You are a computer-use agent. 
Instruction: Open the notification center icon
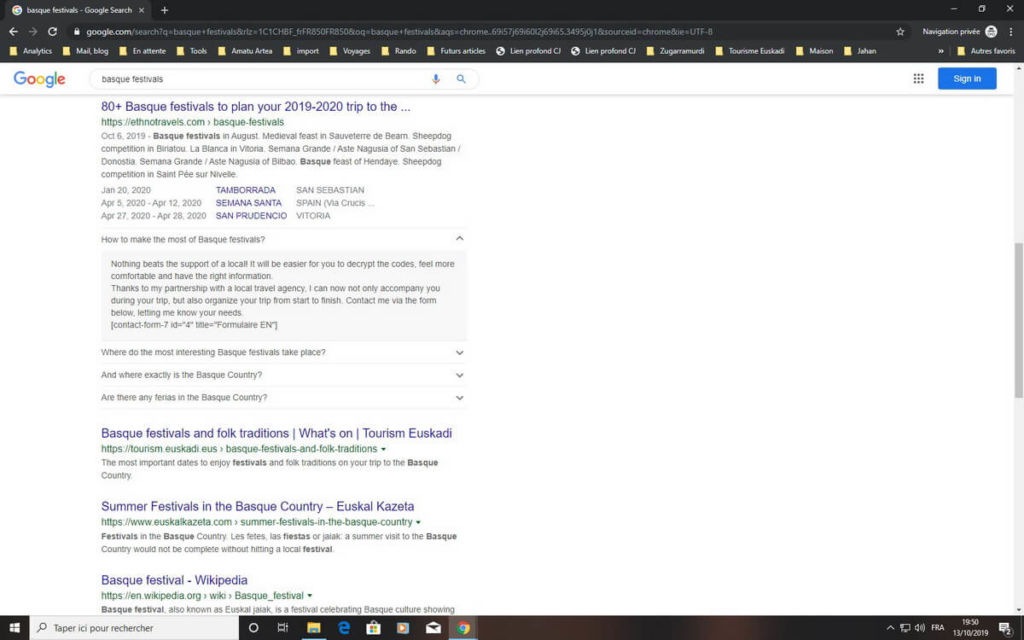tap(1006, 628)
